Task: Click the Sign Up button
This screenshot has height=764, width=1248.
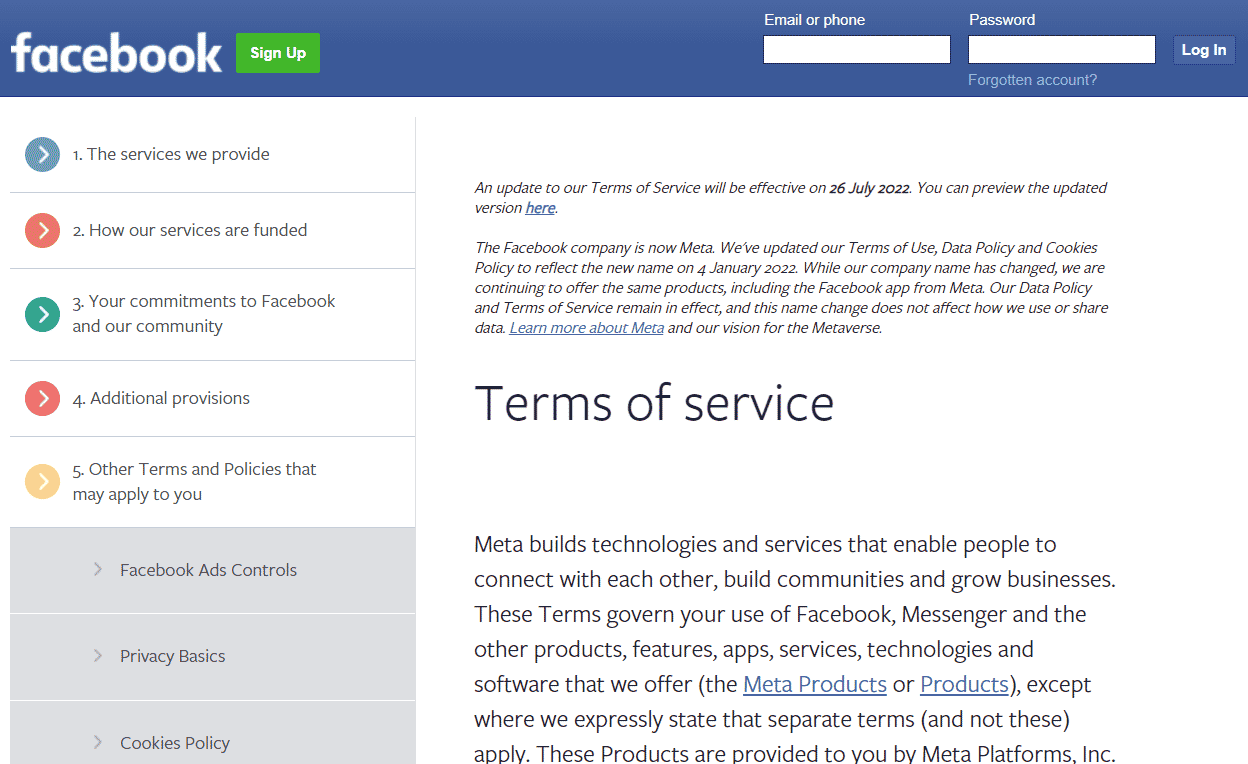Action: (277, 53)
